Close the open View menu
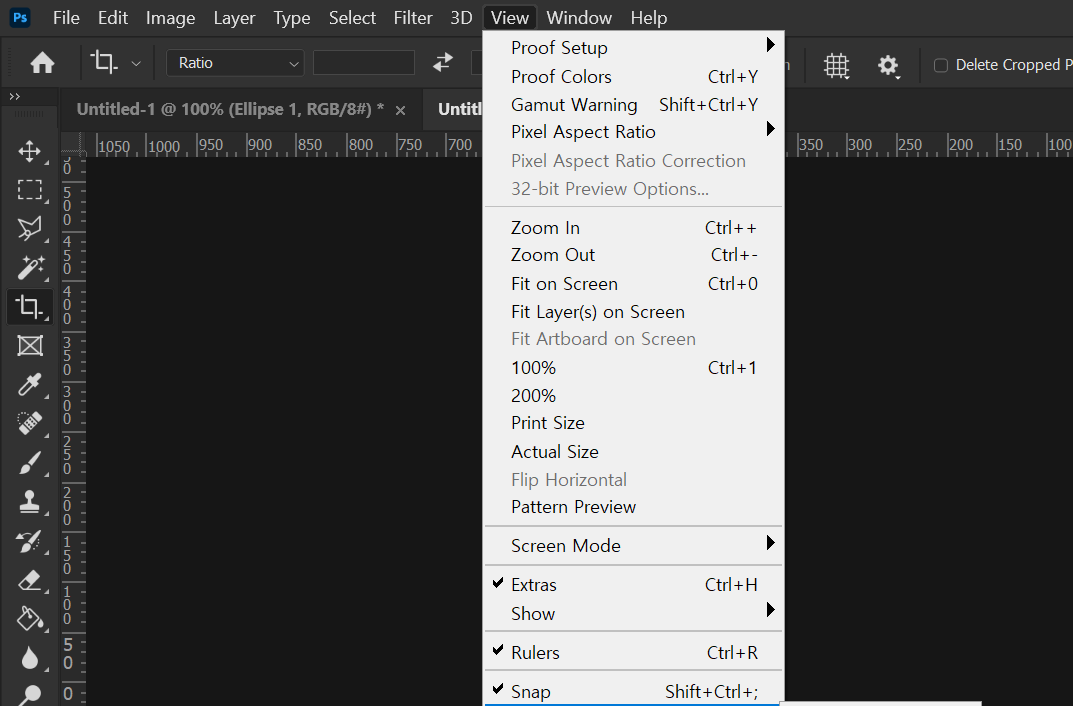The height and width of the screenshot is (706, 1073). point(510,18)
